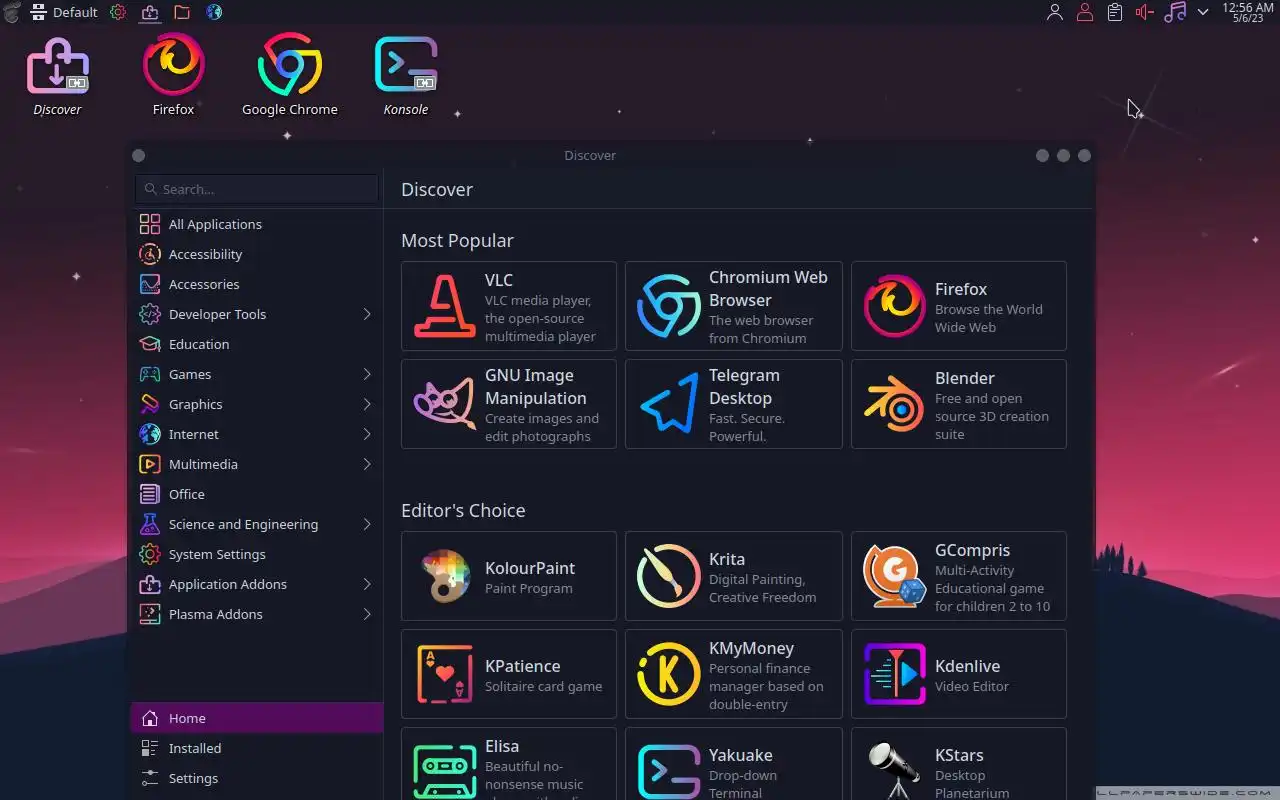Click the Krita brush icon
The image size is (1280, 800).
coord(668,576)
